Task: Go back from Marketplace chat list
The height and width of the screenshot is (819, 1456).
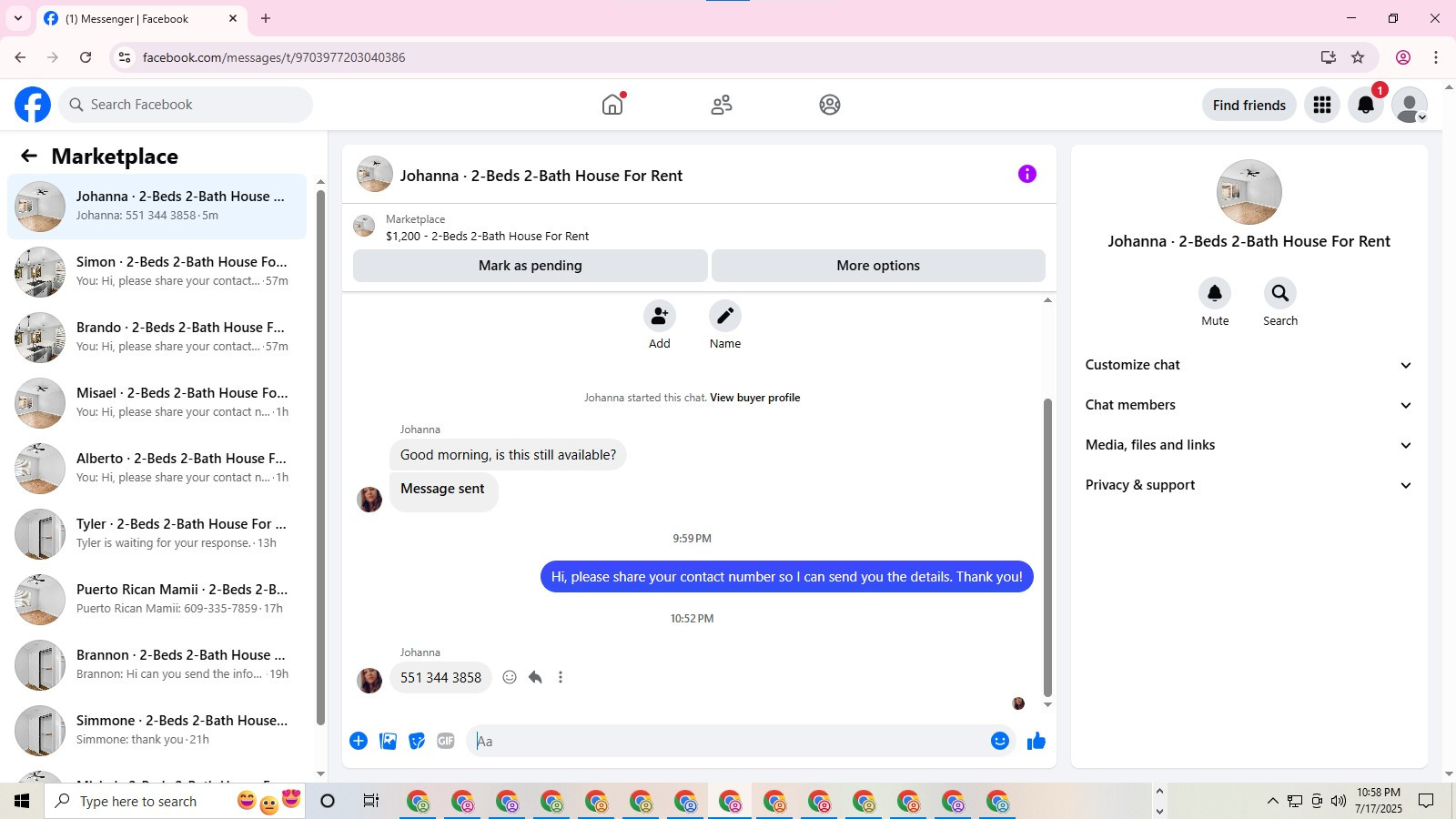Action: point(29,156)
